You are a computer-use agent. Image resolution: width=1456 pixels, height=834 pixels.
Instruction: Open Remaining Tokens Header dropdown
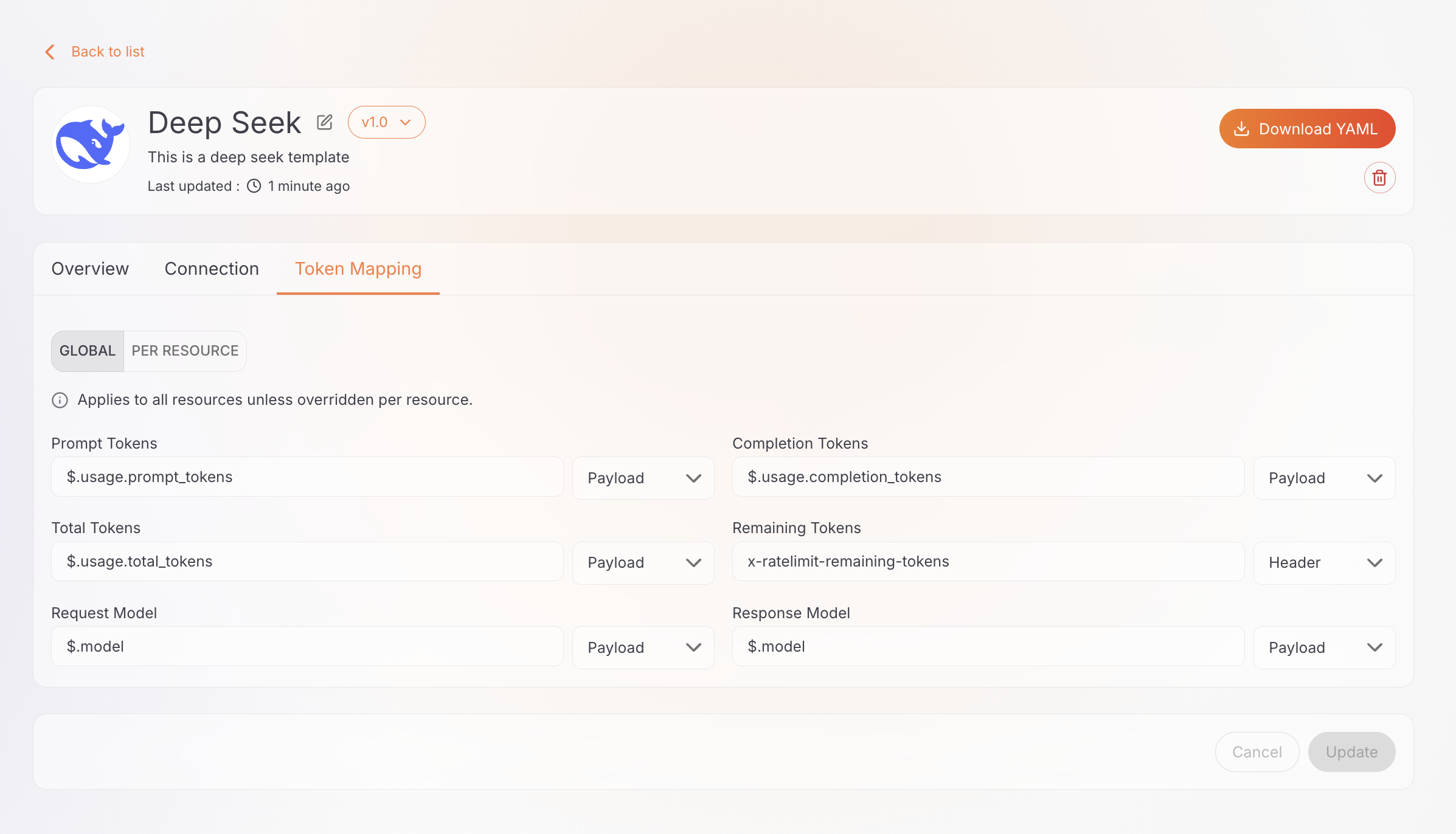[x=1325, y=563]
